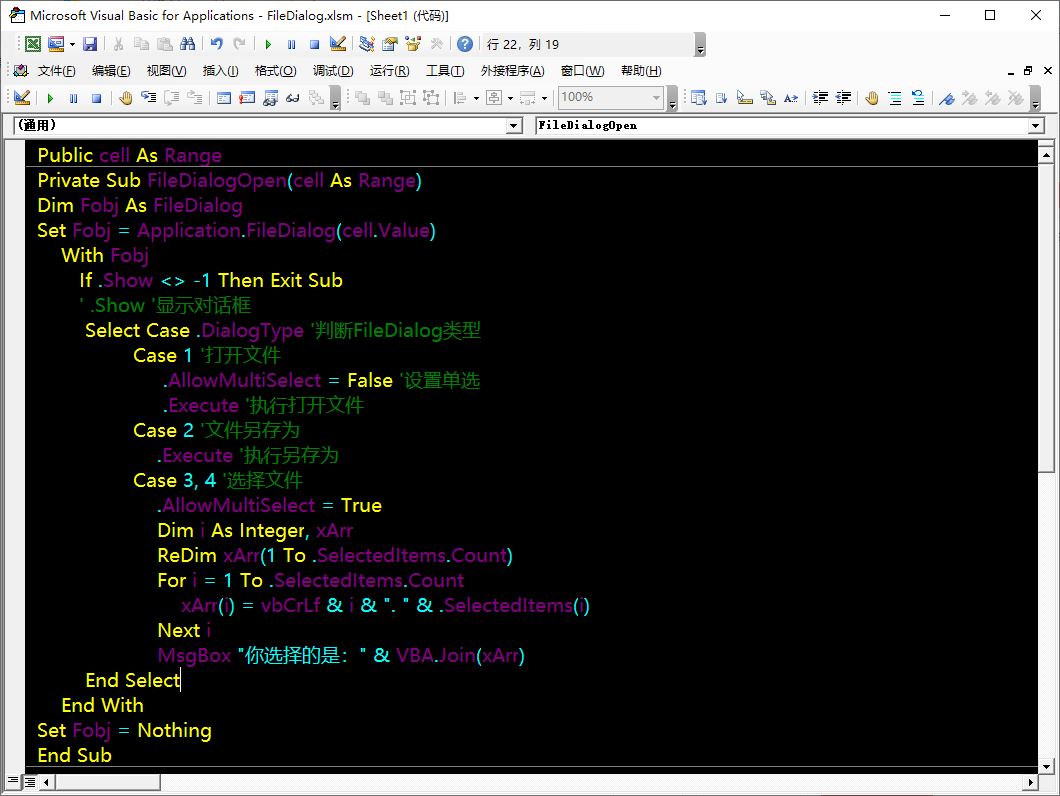Click Step Into on the Debug toolbar
Image resolution: width=1060 pixels, height=796 pixels.
pyautogui.click(x=149, y=98)
